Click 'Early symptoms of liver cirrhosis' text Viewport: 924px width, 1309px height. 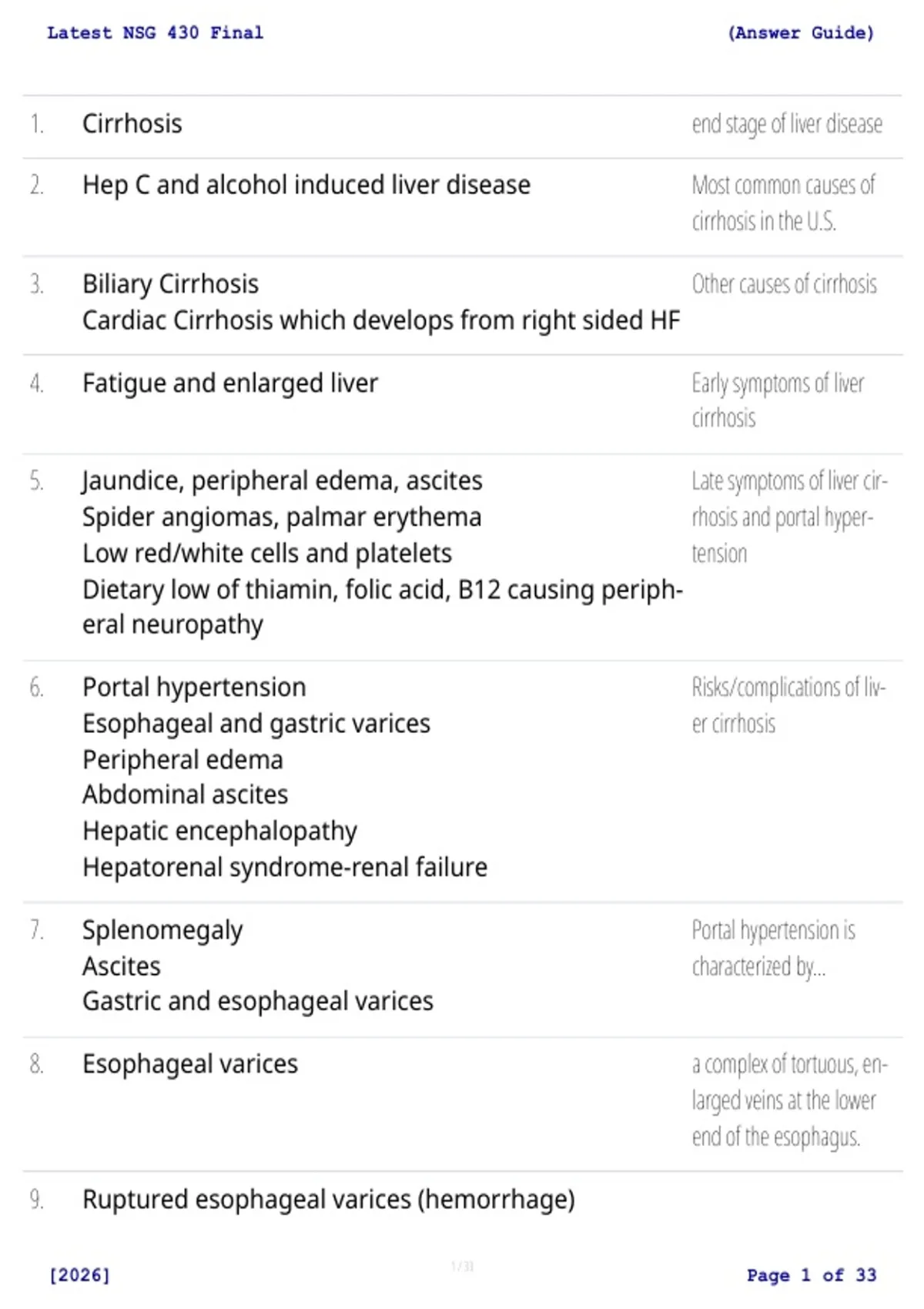(x=778, y=400)
